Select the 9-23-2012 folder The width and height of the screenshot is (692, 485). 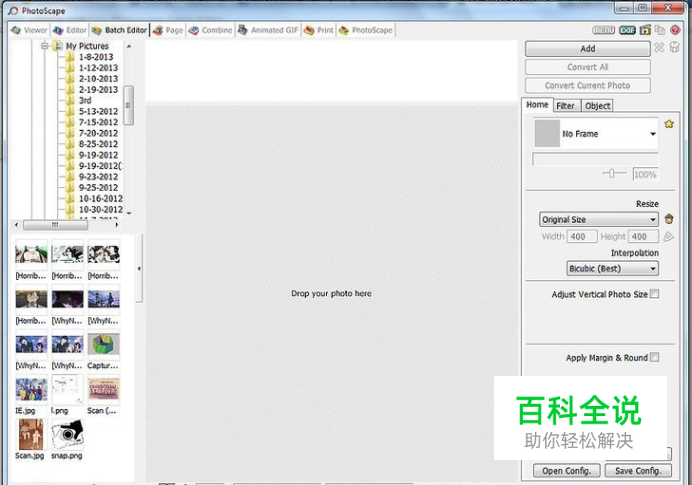click(98, 177)
